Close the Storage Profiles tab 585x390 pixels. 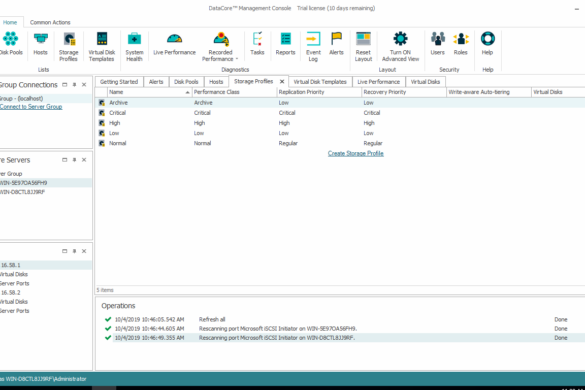(282, 81)
